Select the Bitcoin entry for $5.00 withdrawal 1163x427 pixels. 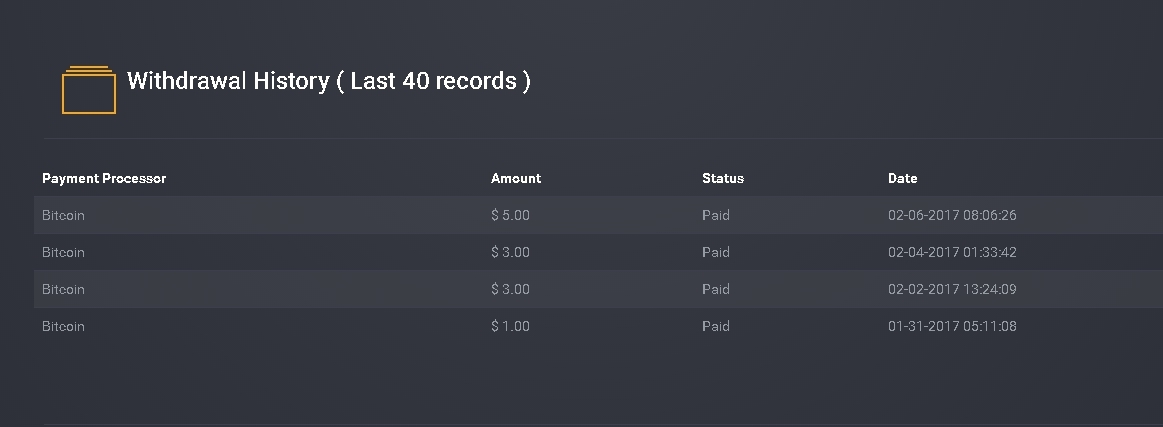[63, 215]
